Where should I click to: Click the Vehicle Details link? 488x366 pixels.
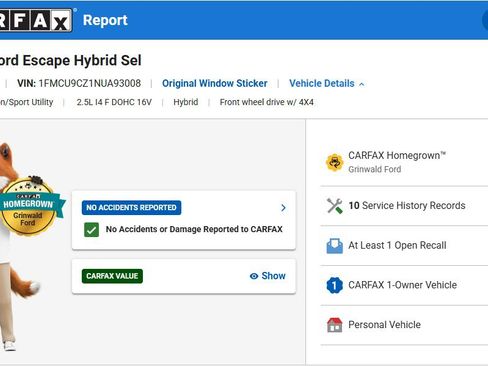(322, 83)
